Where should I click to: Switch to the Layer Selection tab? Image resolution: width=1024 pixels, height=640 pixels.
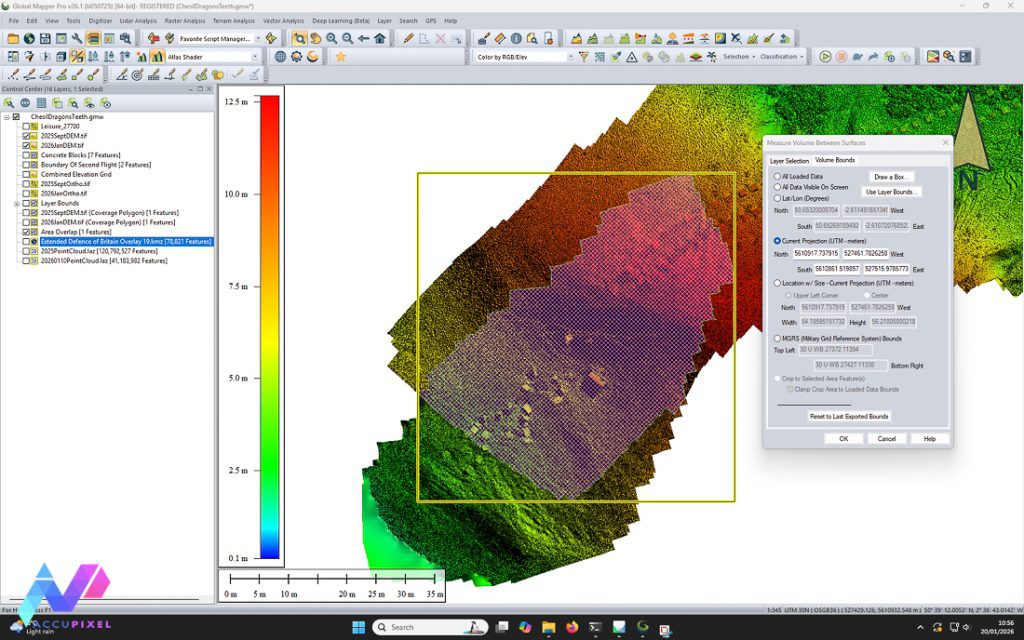click(x=789, y=160)
